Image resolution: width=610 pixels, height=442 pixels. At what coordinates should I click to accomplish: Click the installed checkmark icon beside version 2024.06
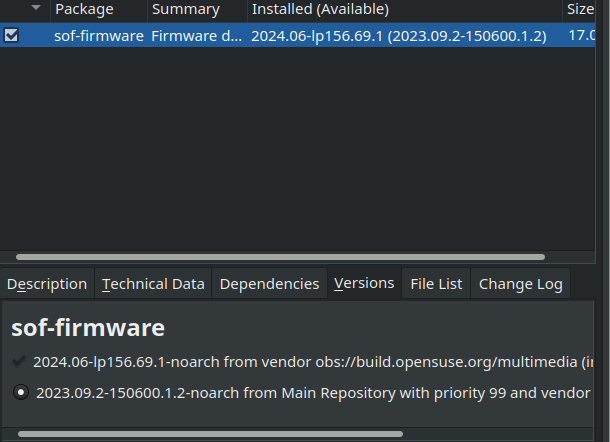click(x=20, y=361)
